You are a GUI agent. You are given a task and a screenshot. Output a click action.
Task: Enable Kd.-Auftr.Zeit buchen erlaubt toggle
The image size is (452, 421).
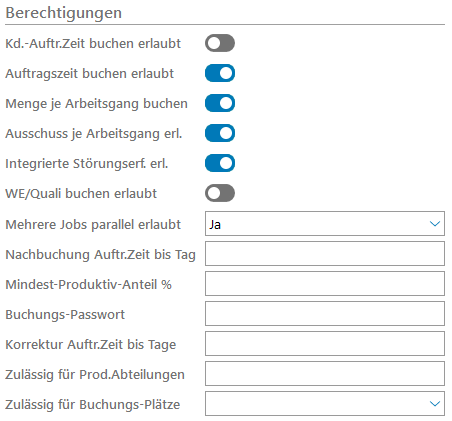pyautogui.click(x=220, y=43)
